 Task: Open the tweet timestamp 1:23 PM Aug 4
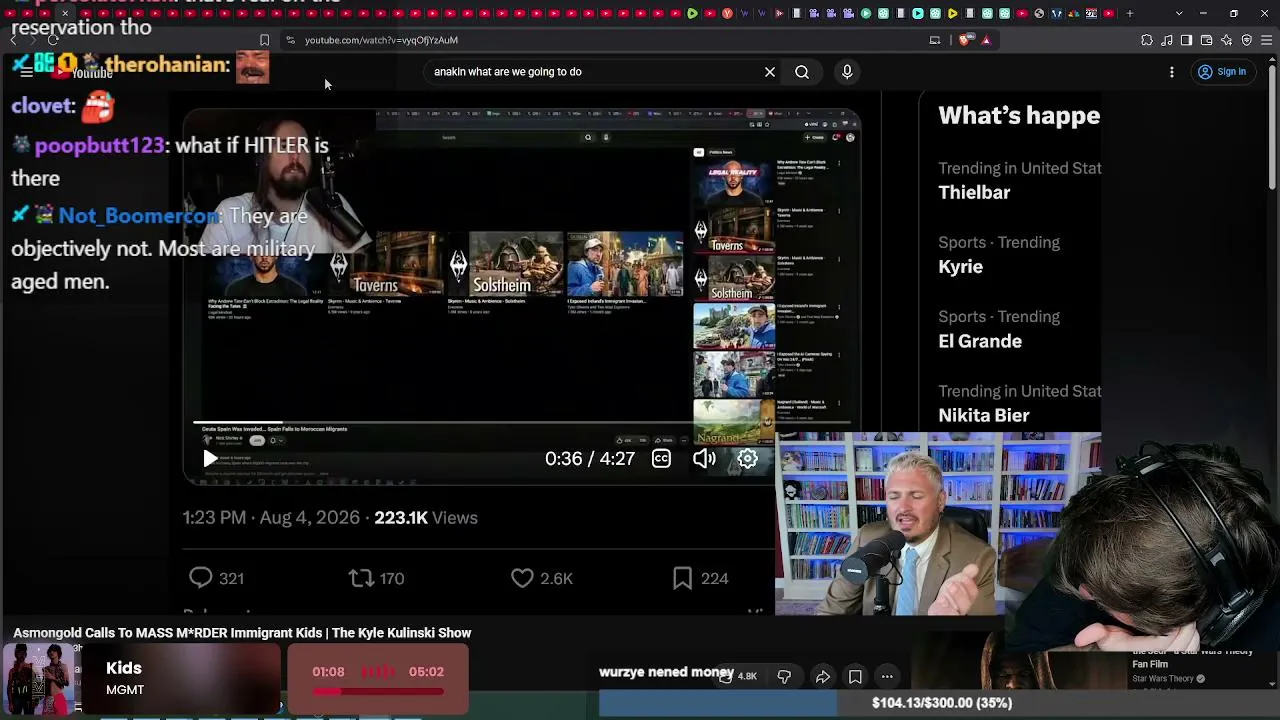click(x=271, y=518)
